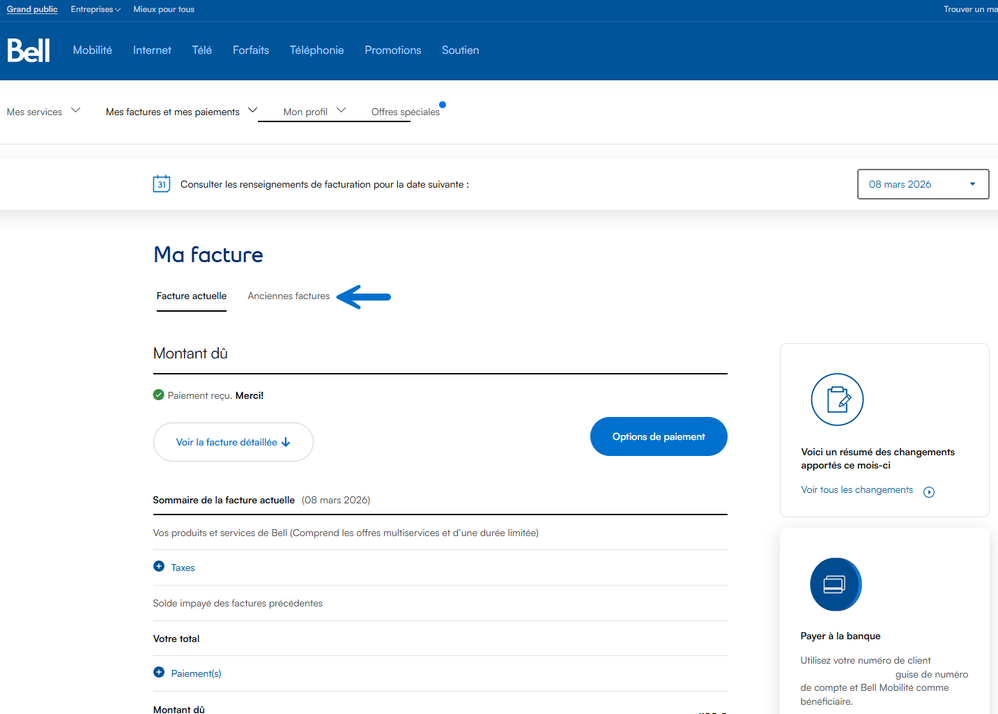The height and width of the screenshot is (714, 998).
Task: Click the circled arrow next to Voir tous les changements
Action: tap(929, 492)
